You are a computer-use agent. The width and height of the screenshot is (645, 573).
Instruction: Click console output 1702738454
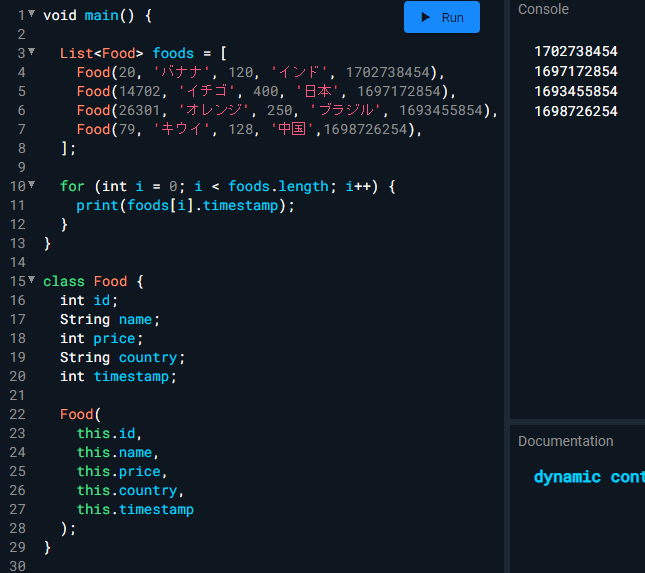pyautogui.click(x=575, y=51)
